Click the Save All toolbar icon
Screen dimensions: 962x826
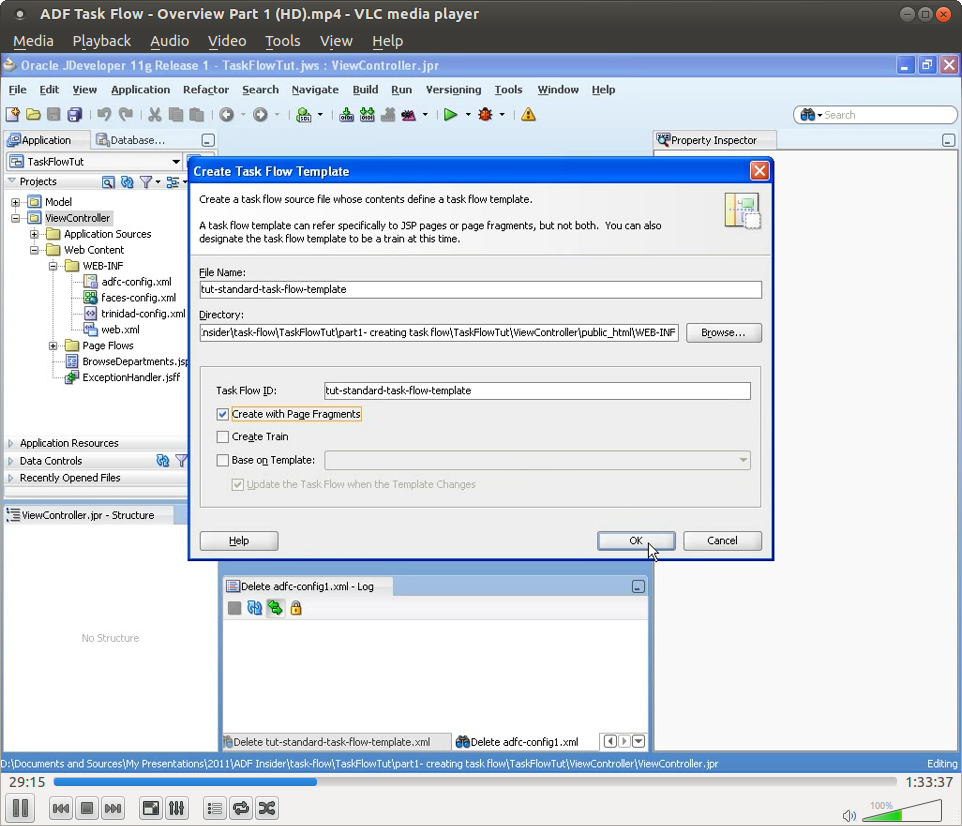point(74,114)
